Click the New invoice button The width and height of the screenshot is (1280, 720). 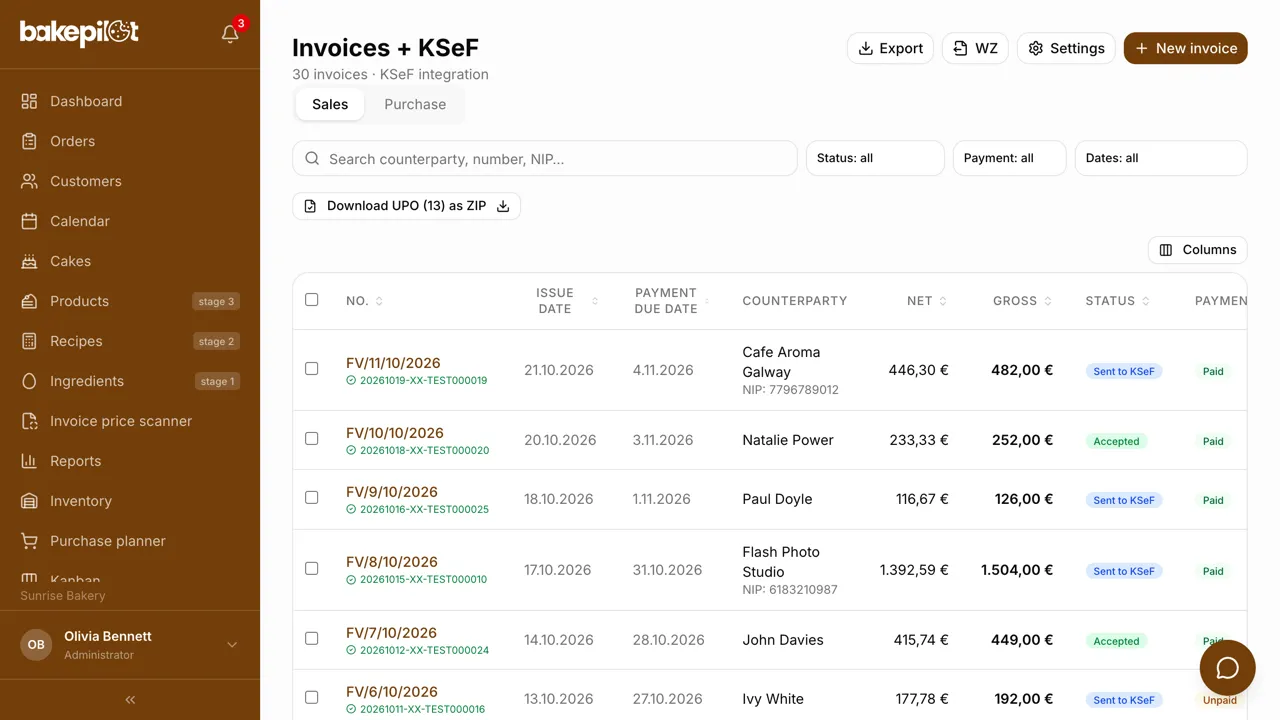pos(1186,48)
